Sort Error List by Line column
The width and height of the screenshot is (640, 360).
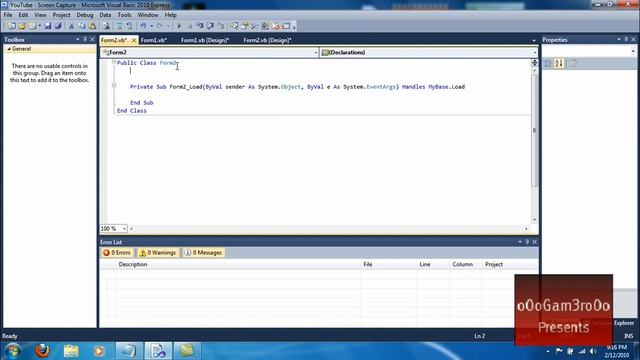[433, 264]
